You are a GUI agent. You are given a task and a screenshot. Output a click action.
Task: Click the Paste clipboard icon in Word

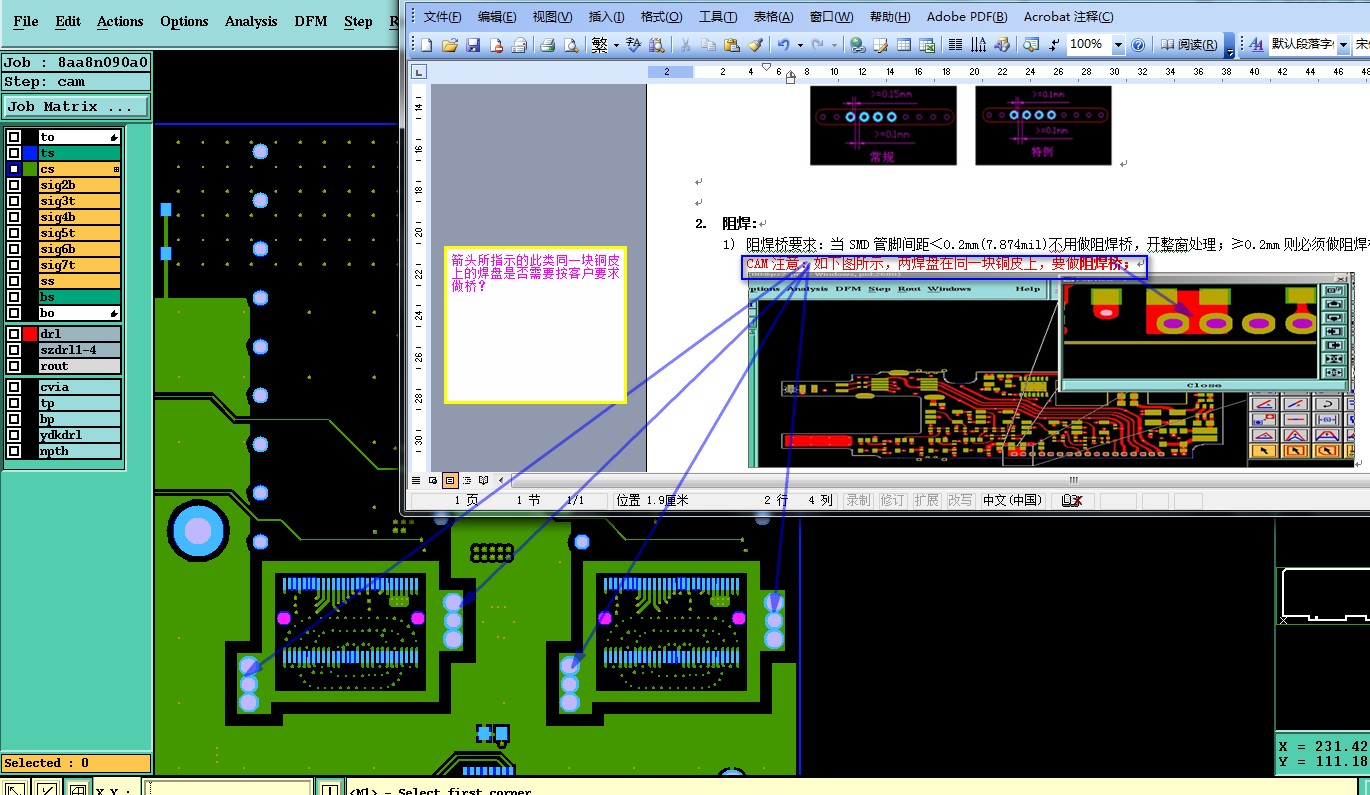click(731, 45)
